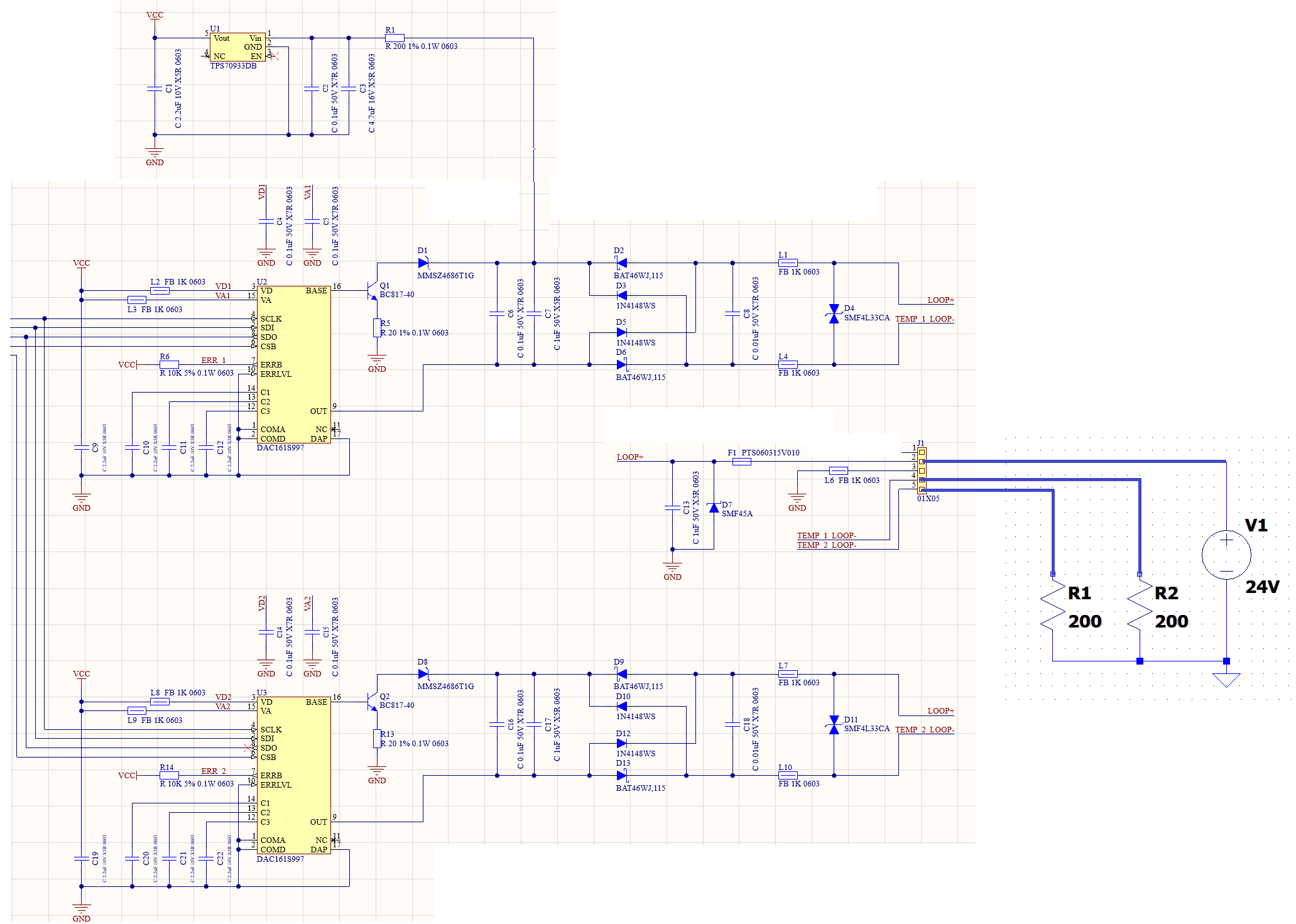Click the V1 24V voltage source circle
The image size is (1296, 924).
[1226, 555]
